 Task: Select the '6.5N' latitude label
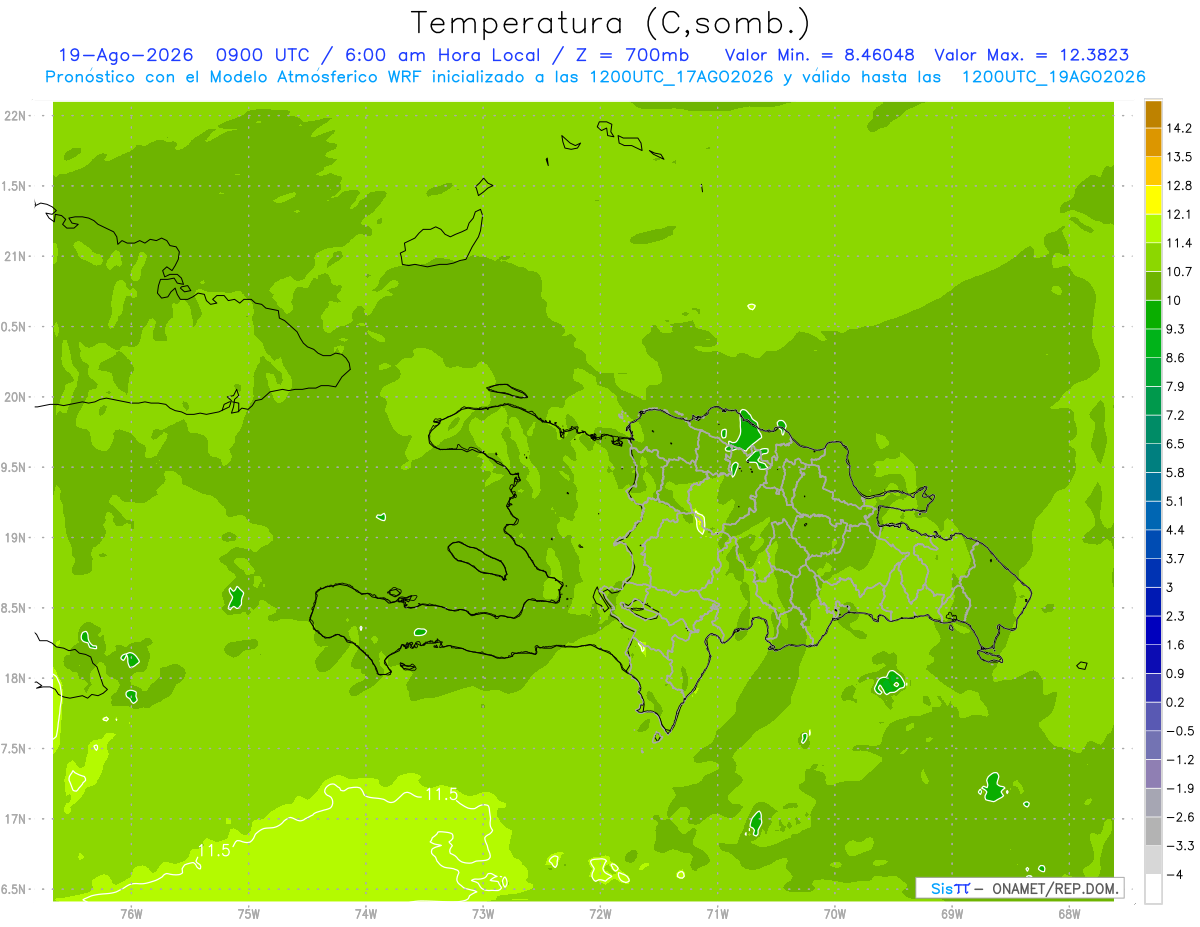pos(15,889)
